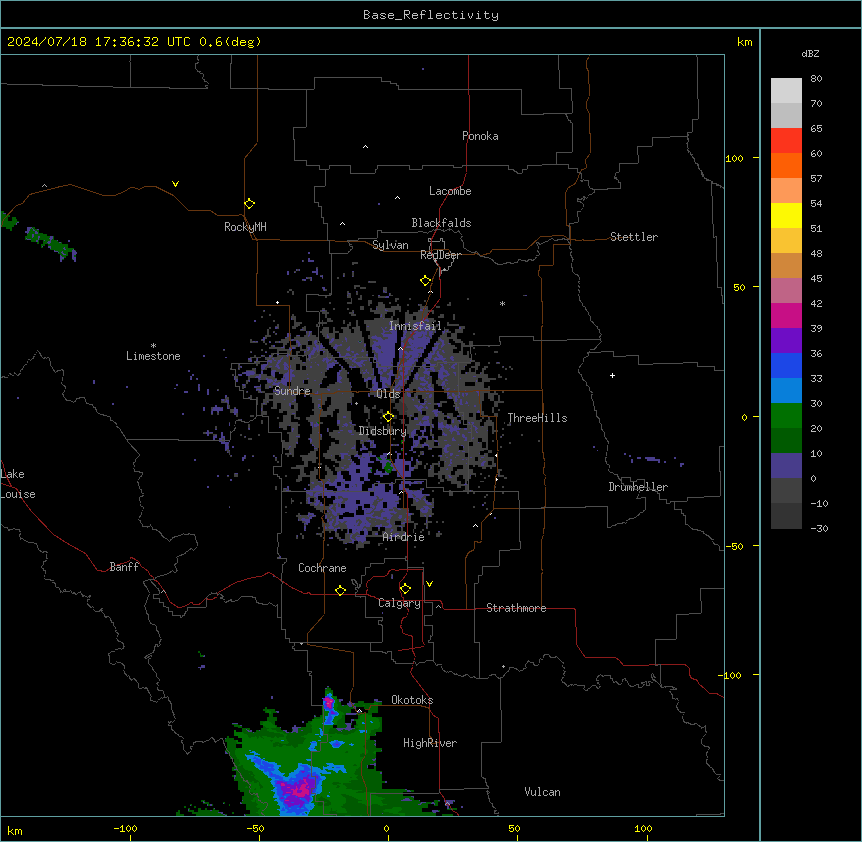Click the Okotoks label

[x=412, y=700]
